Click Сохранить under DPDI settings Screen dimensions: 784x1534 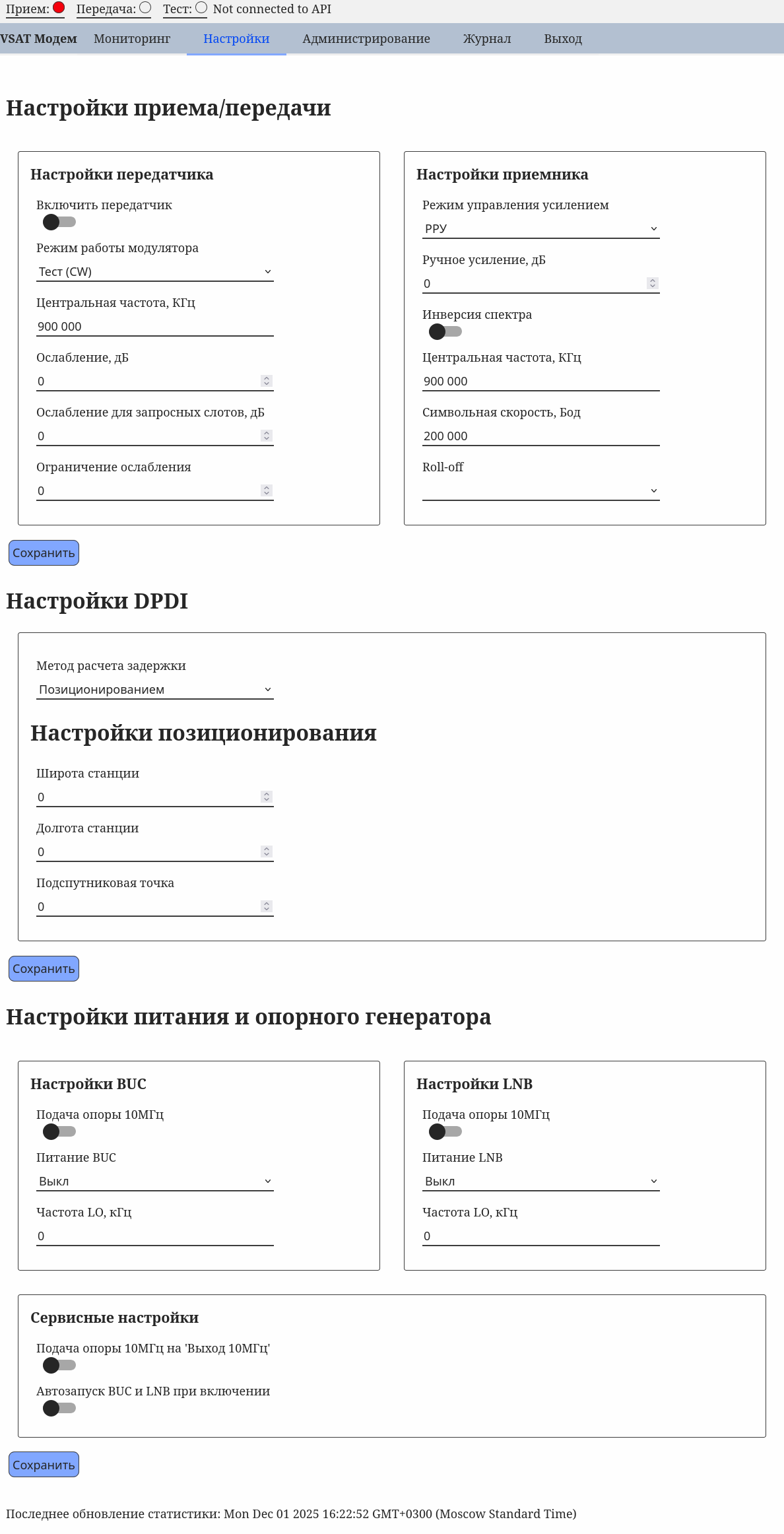44,969
